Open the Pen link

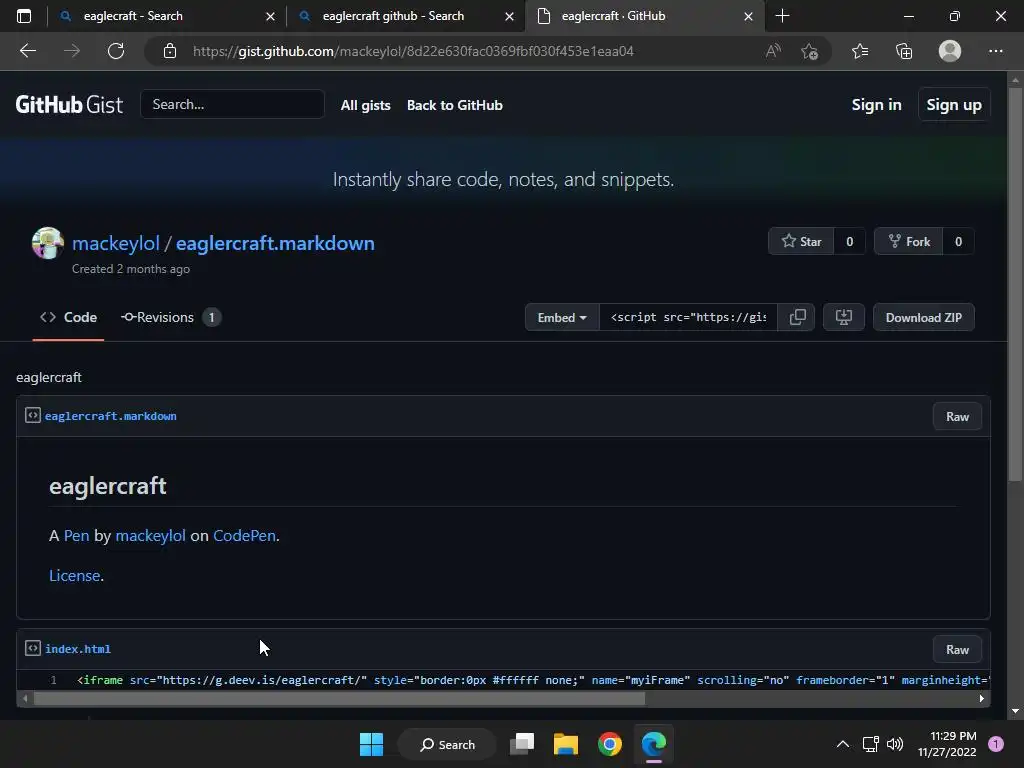(x=76, y=536)
